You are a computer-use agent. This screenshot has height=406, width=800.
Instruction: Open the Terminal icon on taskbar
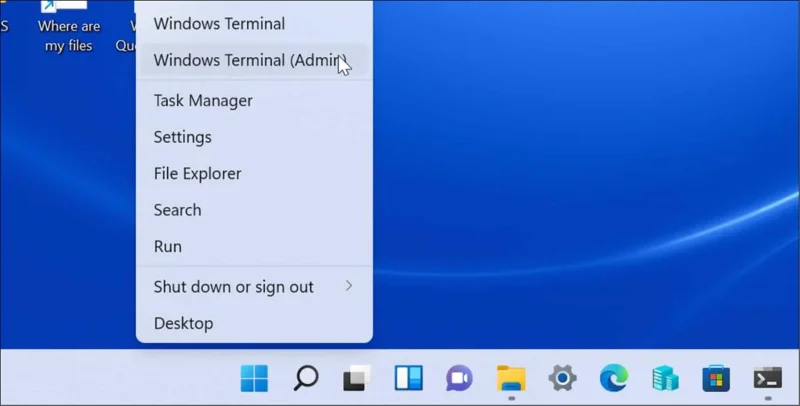[x=768, y=378]
